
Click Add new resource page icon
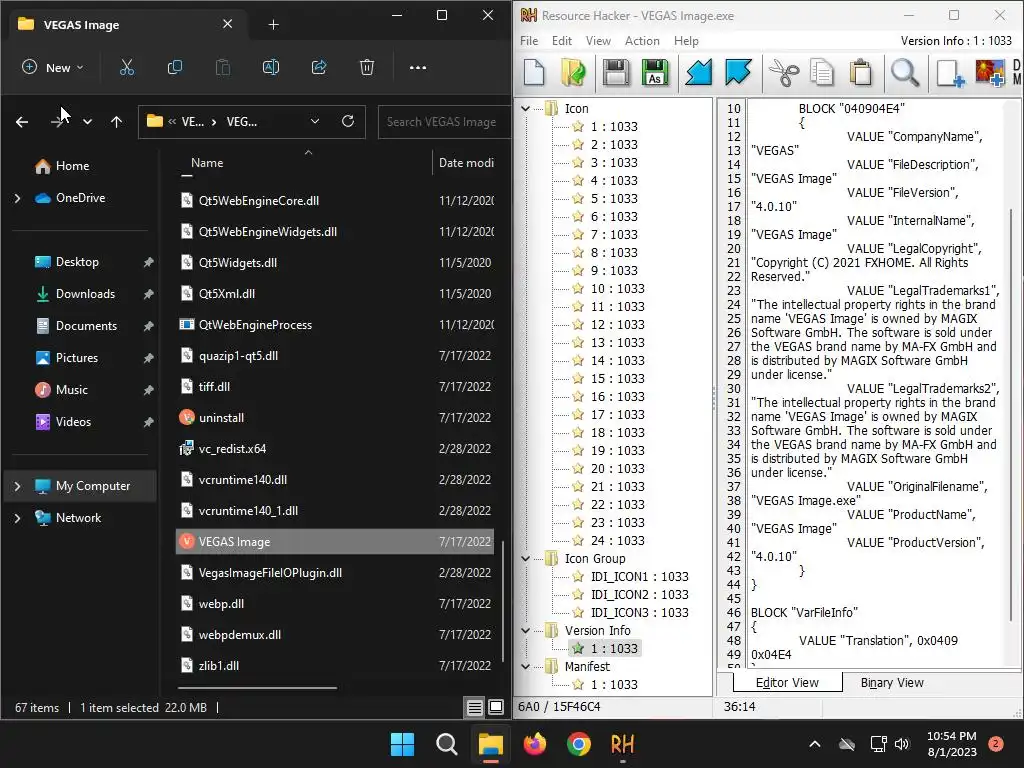coord(950,72)
